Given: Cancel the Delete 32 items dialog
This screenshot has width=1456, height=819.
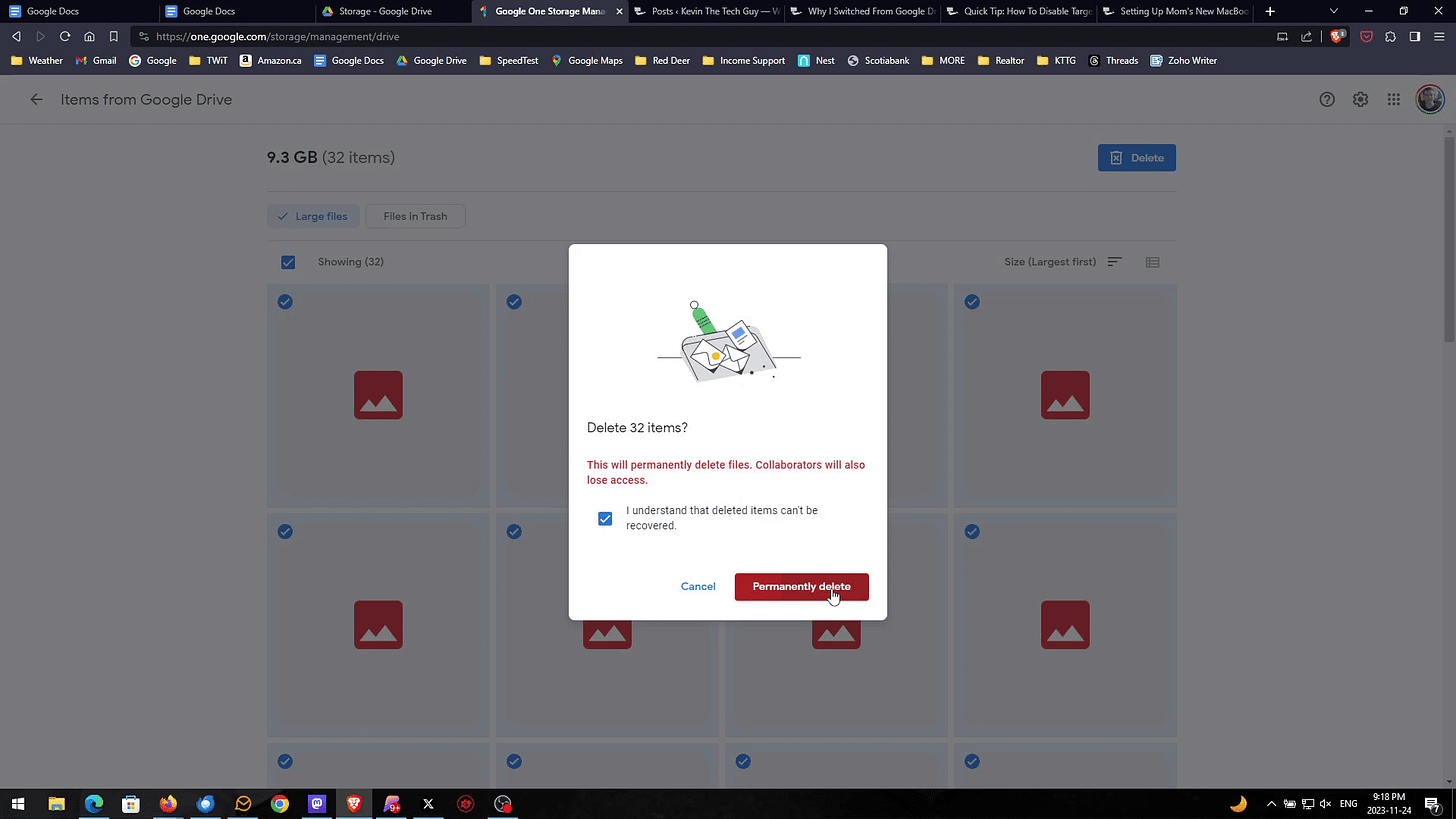Looking at the screenshot, I should (x=698, y=587).
